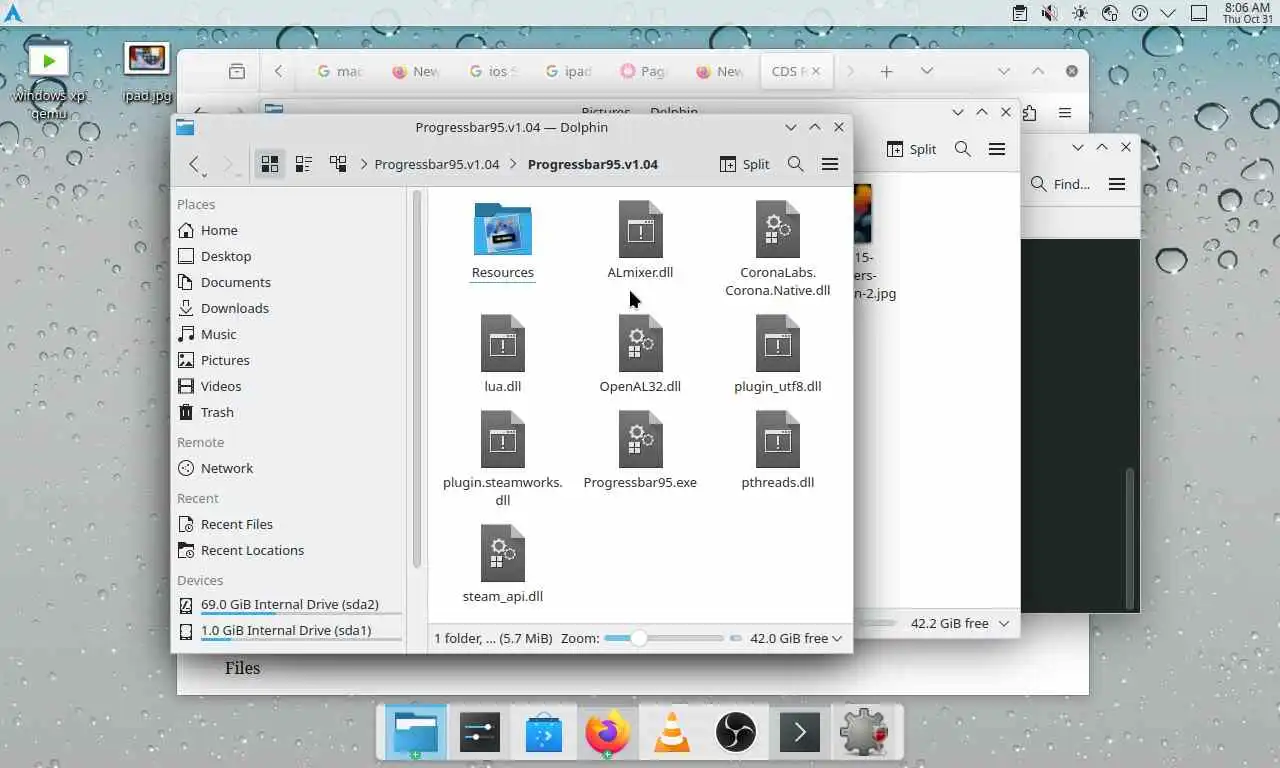Launch Firefox from the dock
1280x768 pixels.
[x=608, y=733]
